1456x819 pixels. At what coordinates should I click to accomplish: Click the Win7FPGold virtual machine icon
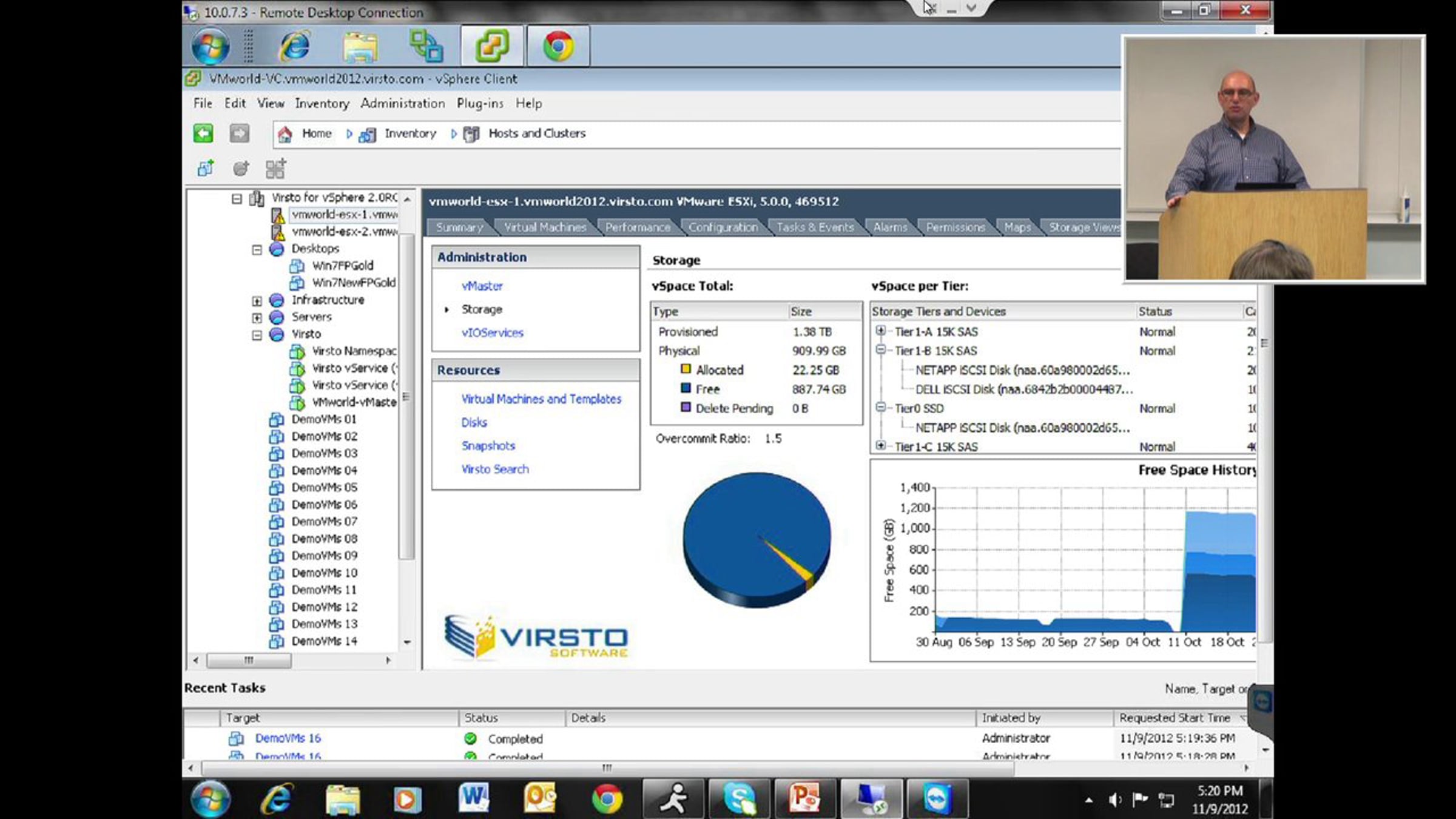tap(297, 266)
